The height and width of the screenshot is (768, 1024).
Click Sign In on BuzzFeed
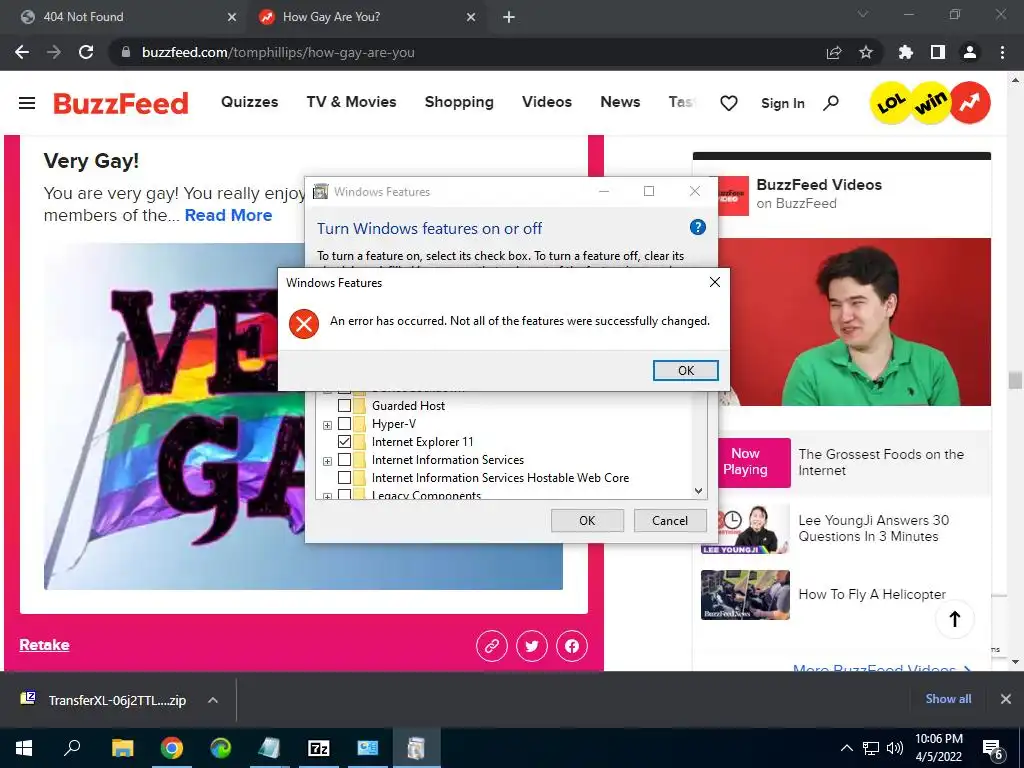(x=782, y=103)
